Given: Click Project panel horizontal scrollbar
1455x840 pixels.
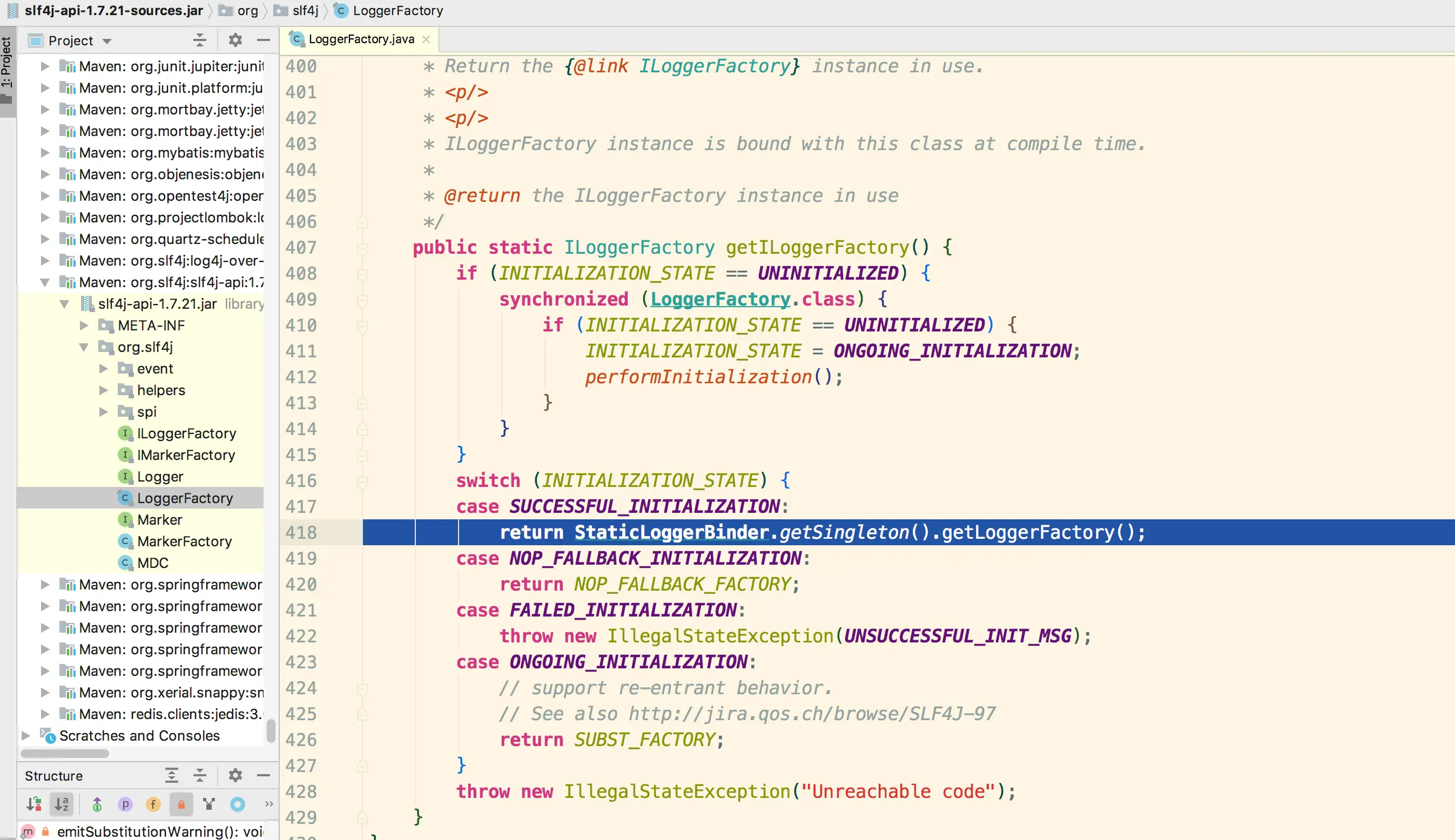Looking at the screenshot, I should tap(65, 754).
